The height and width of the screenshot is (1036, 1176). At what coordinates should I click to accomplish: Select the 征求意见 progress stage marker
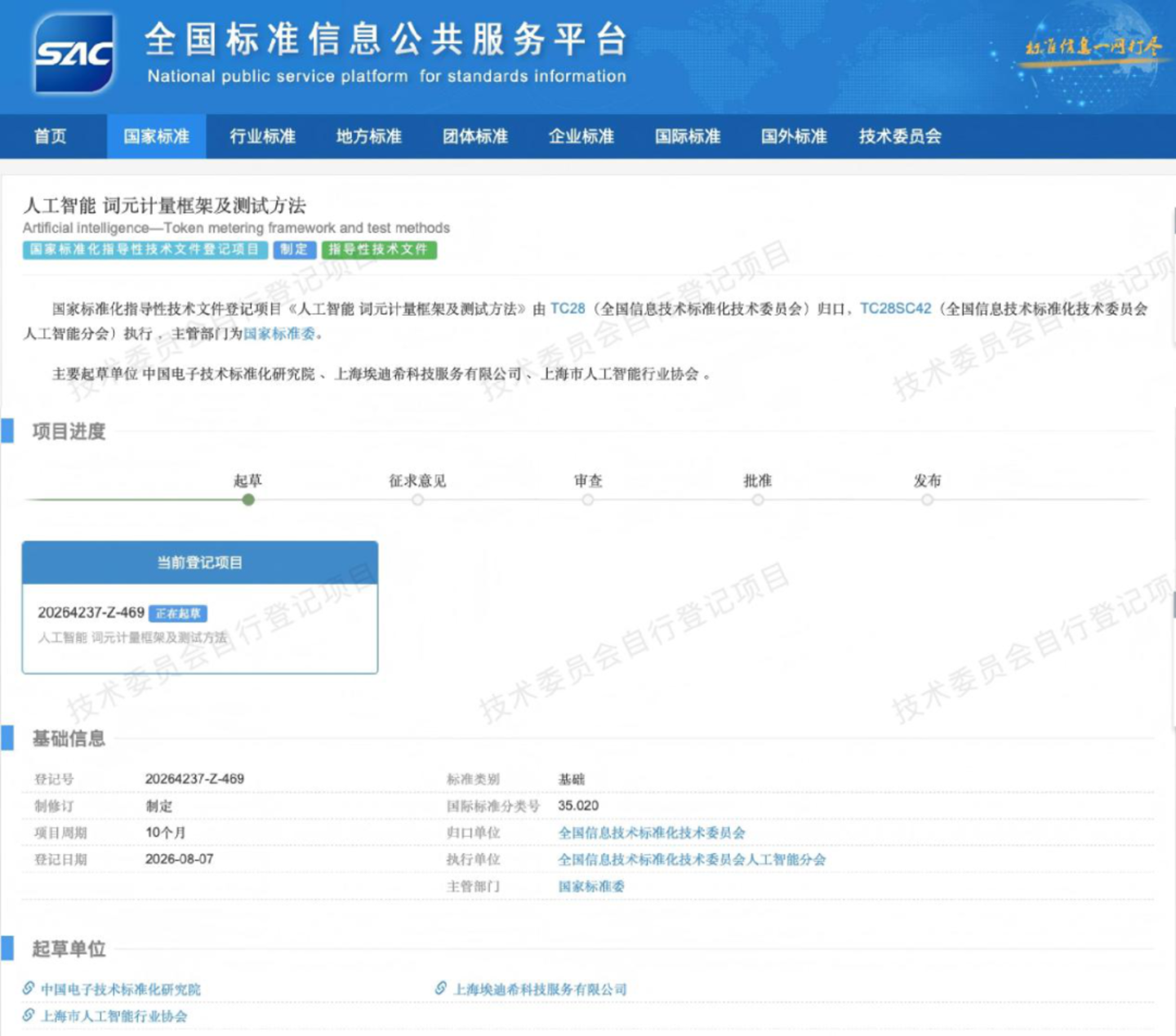click(x=417, y=500)
